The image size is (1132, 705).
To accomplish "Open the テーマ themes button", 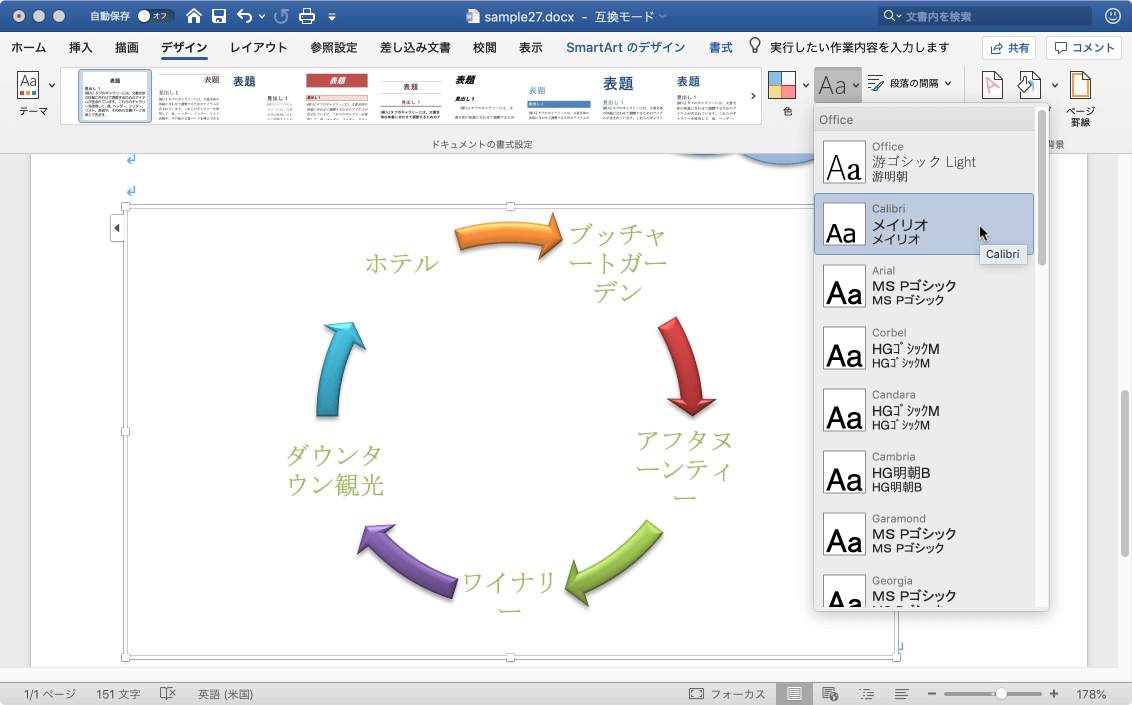I will pyautogui.click(x=29, y=92).
